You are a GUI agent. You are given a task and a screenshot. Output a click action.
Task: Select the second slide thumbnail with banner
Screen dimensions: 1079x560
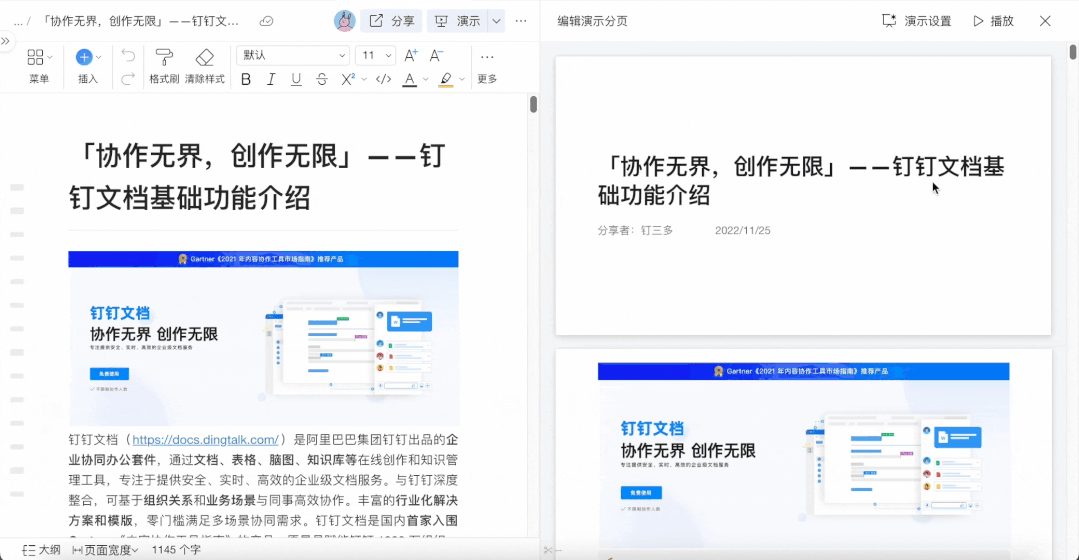803,450
